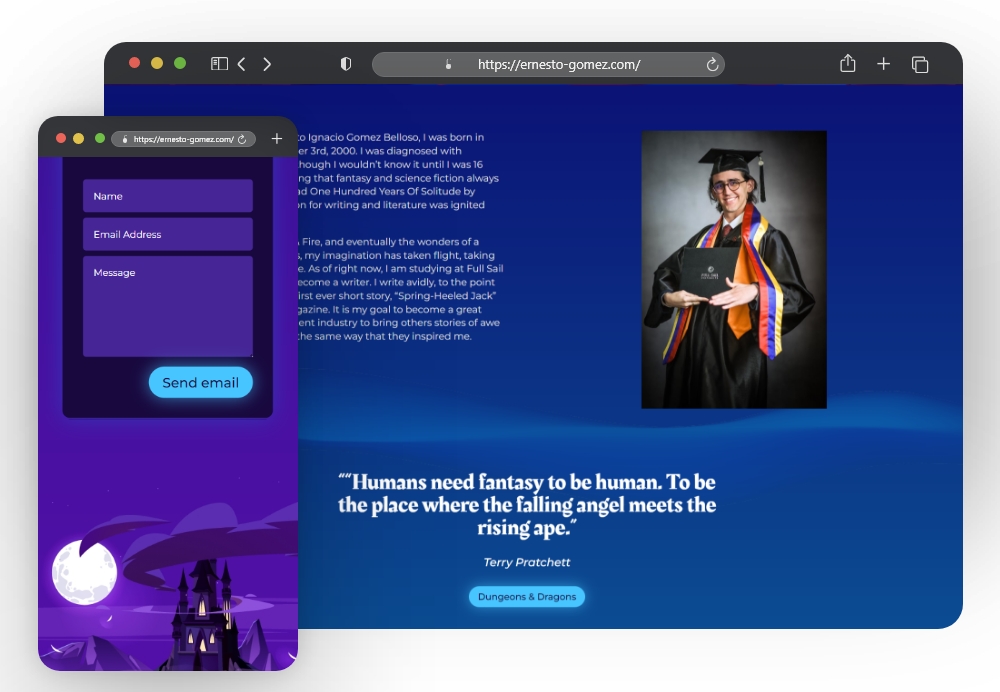Minimize the small browser window with the yellow button
Screen dimensions: 1000x692
(78, 138)
